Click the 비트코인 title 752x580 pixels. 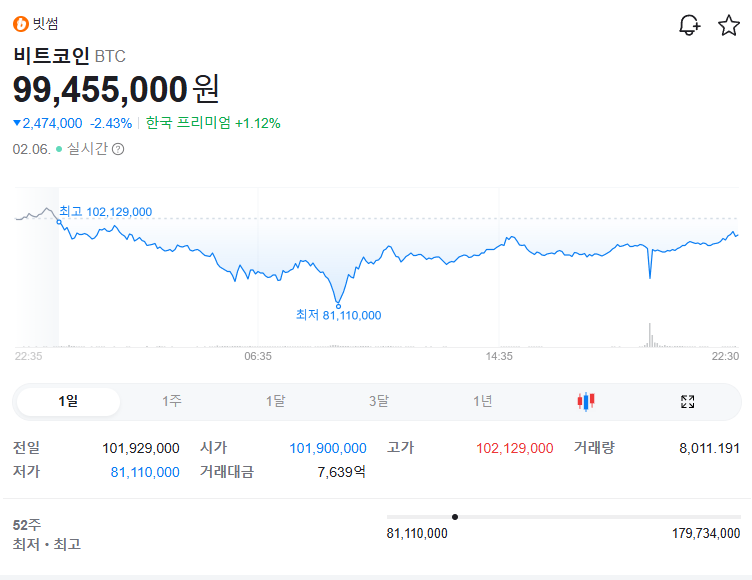(x=51, y=55)
